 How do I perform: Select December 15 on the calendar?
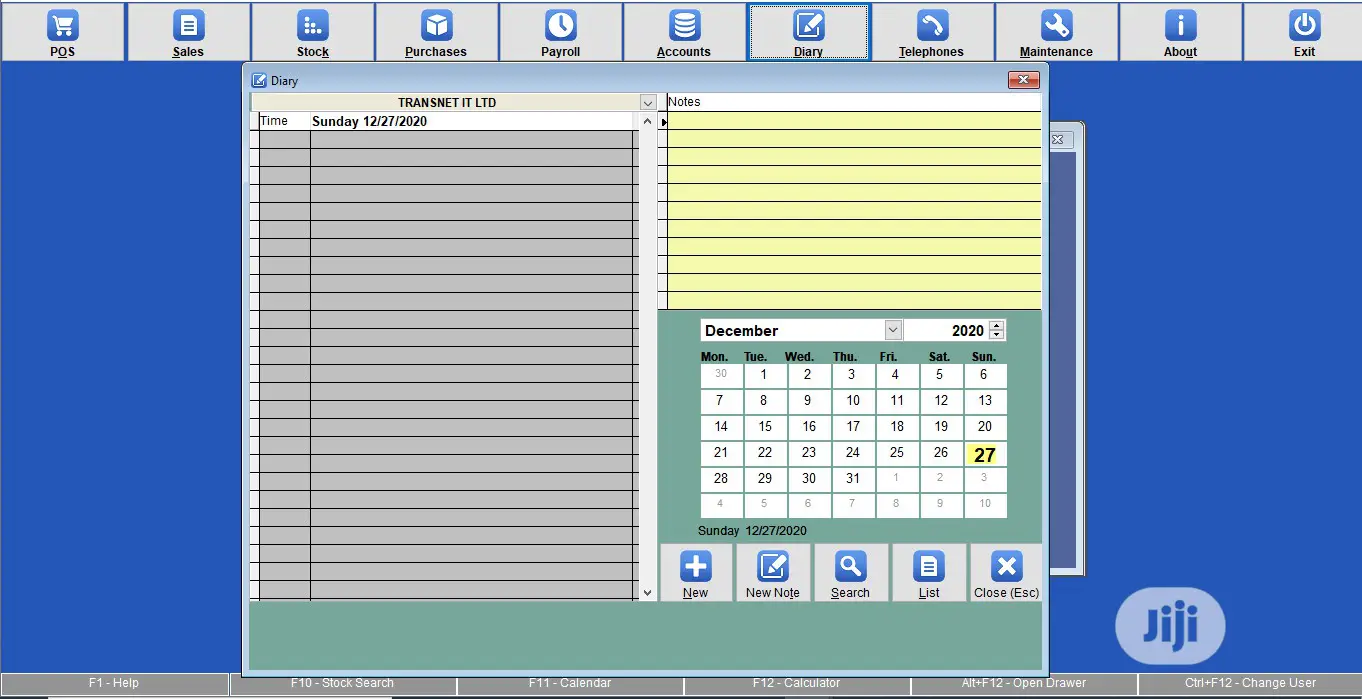pyautogui.click(x=764, y=427)
